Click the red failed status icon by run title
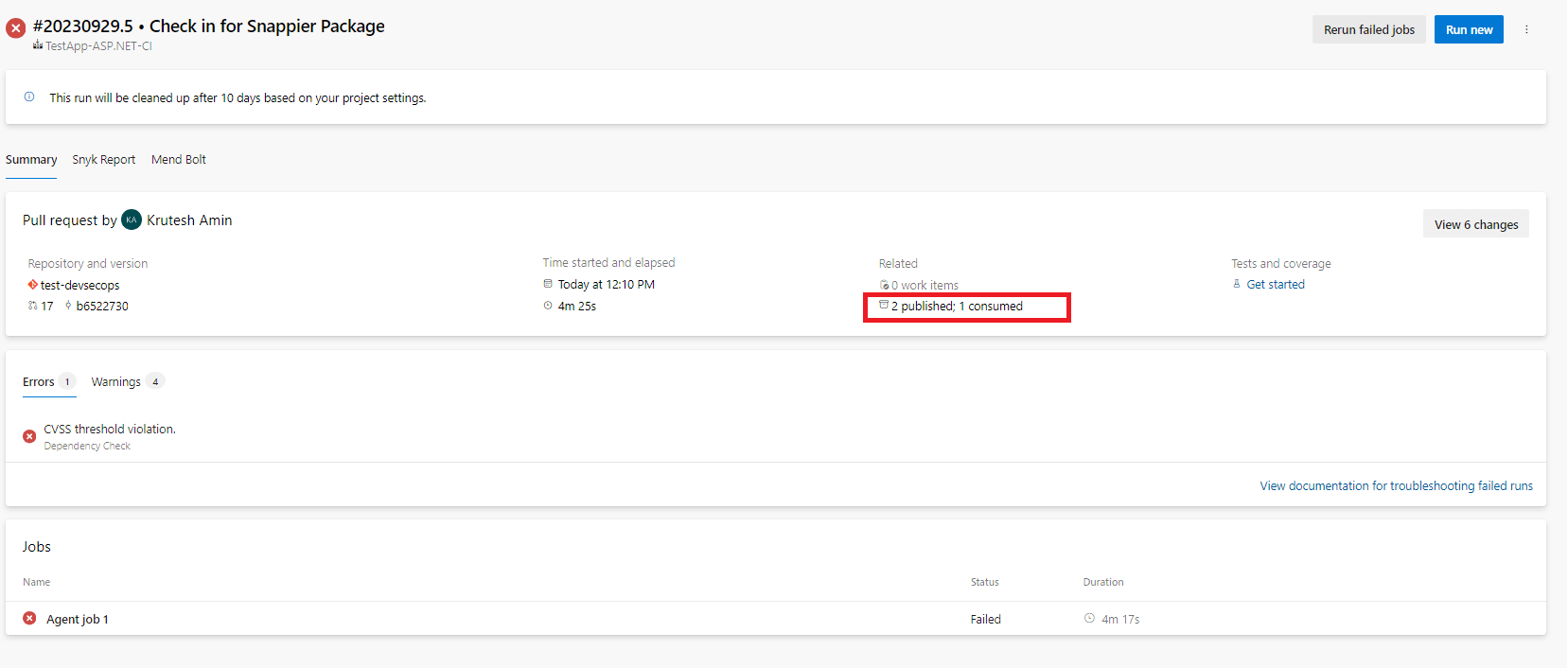 [x=16, y=28]
